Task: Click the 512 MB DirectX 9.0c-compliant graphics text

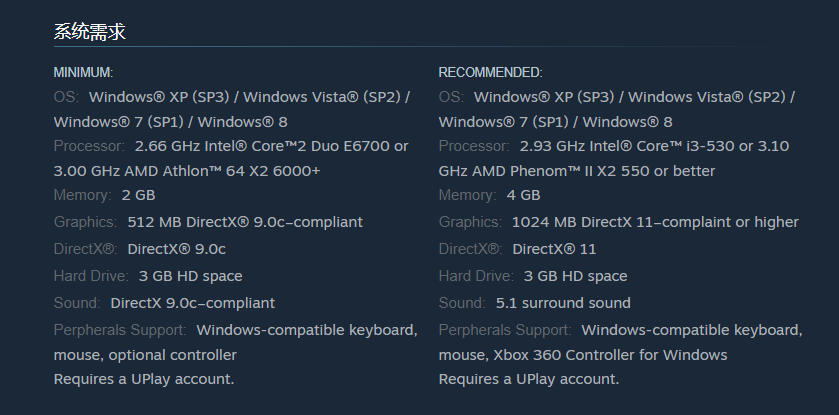Action: (245, 222)
